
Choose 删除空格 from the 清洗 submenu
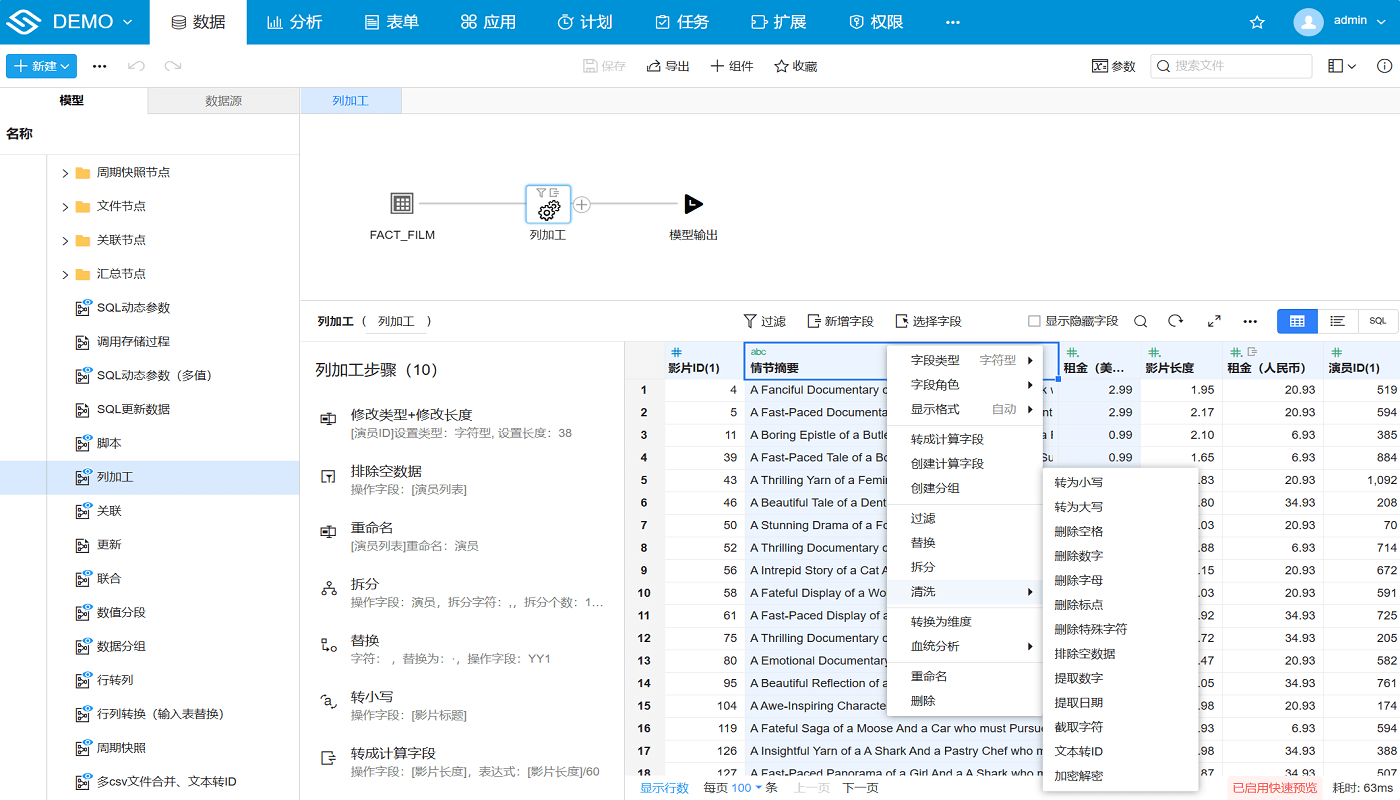coord(1079,531)
